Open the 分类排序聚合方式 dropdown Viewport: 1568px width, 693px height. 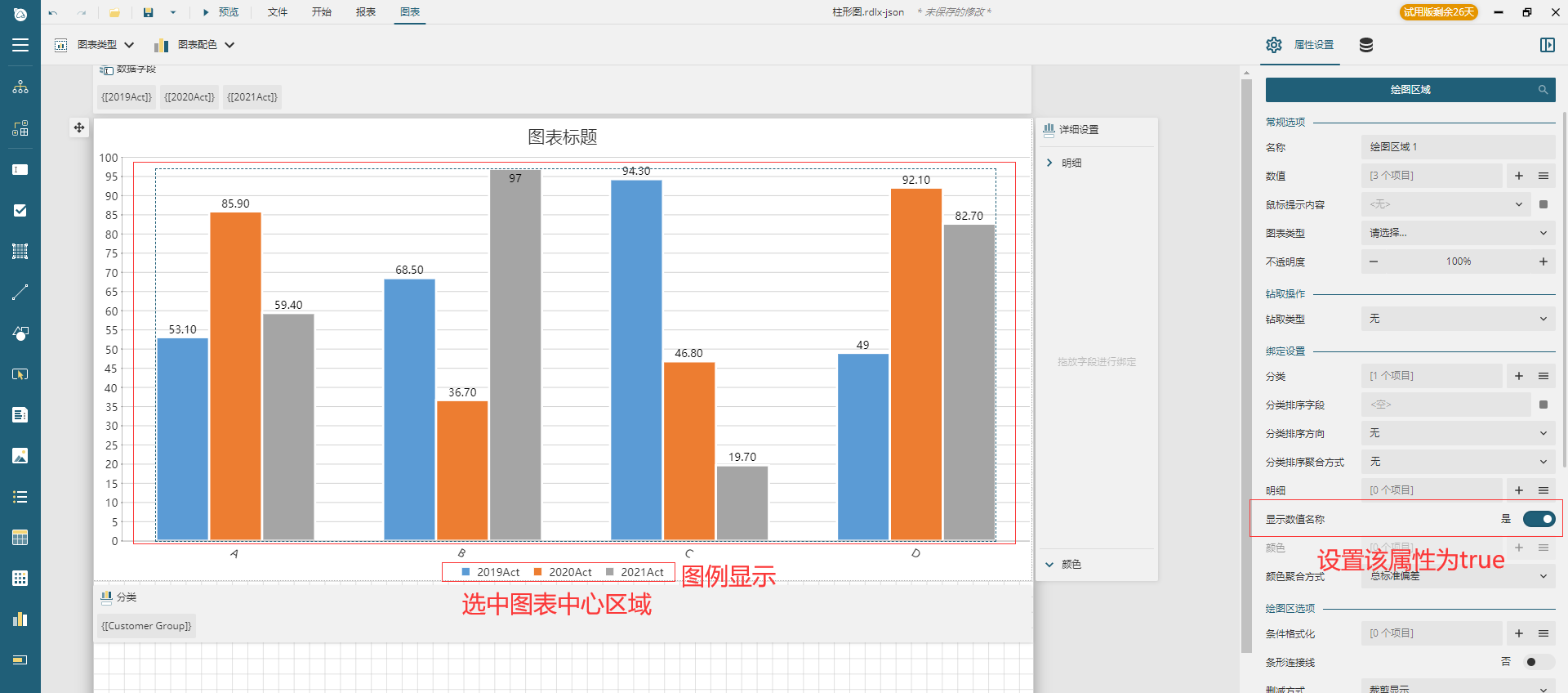[x=1458, y=462]
